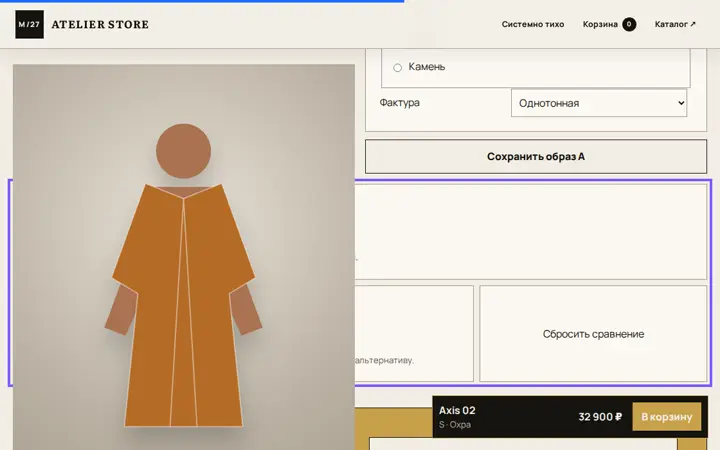Click the orange garment preview image
This screenshot has width=720, height=450.
[x=184, y=257]
